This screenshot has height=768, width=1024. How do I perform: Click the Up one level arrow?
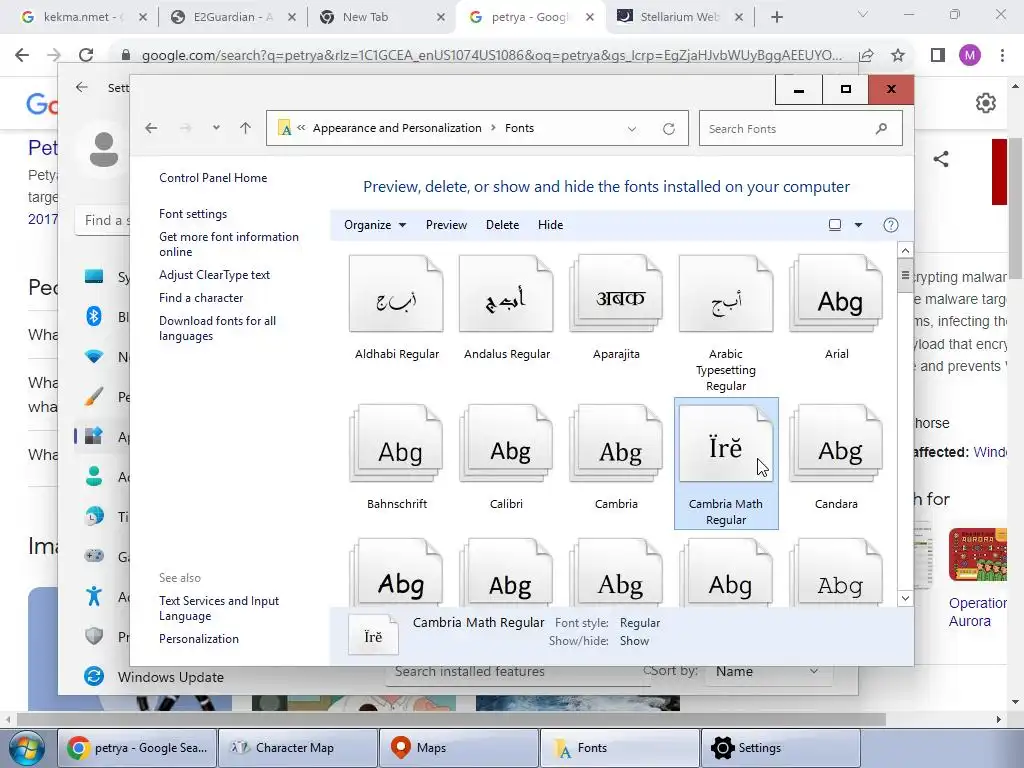coord(246,128)
